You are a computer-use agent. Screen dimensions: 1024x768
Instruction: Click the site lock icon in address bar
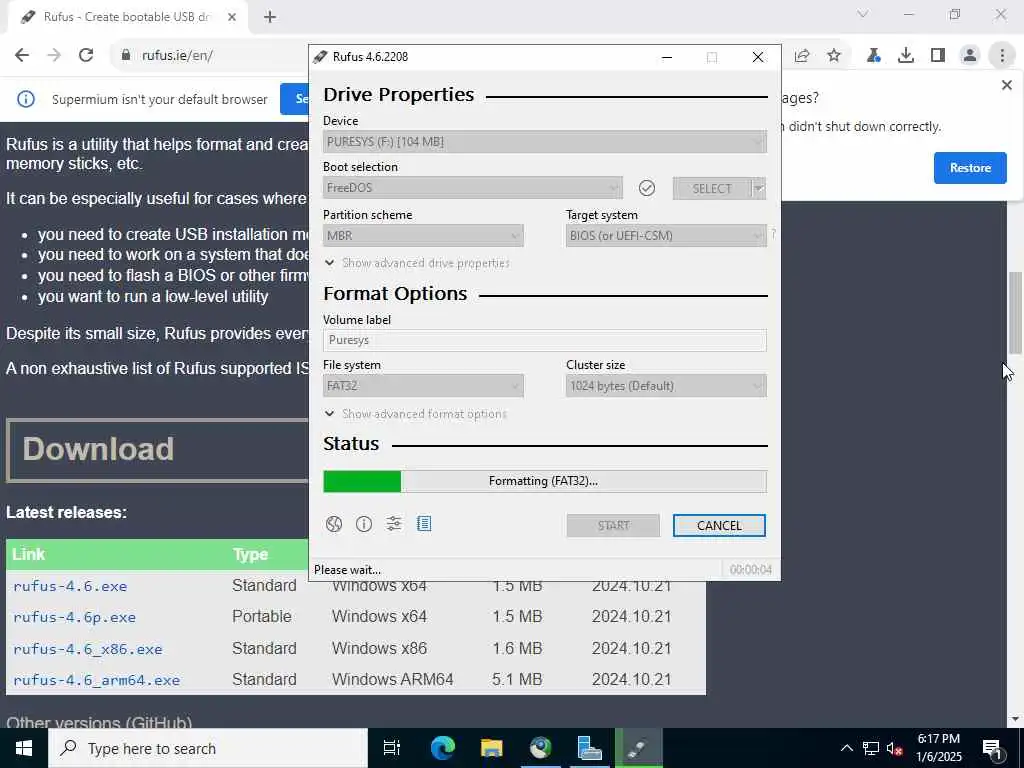point(126,56)
